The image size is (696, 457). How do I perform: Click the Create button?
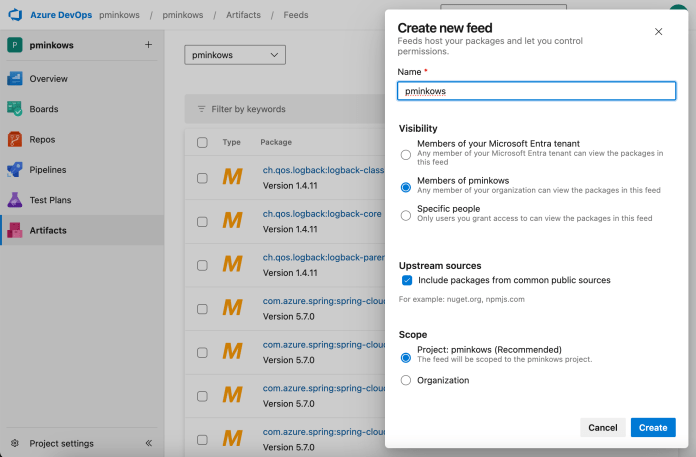coord(652,428)
